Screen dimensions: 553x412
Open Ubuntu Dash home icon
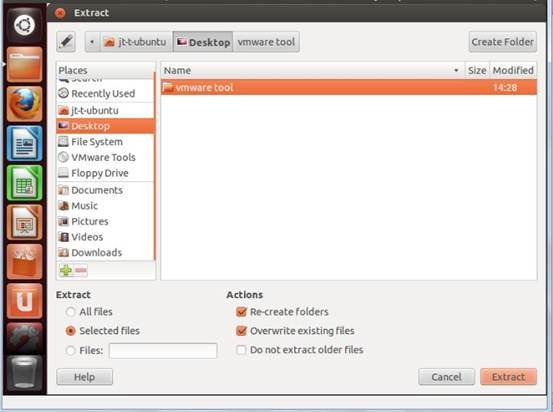click(x=24, y=25)
